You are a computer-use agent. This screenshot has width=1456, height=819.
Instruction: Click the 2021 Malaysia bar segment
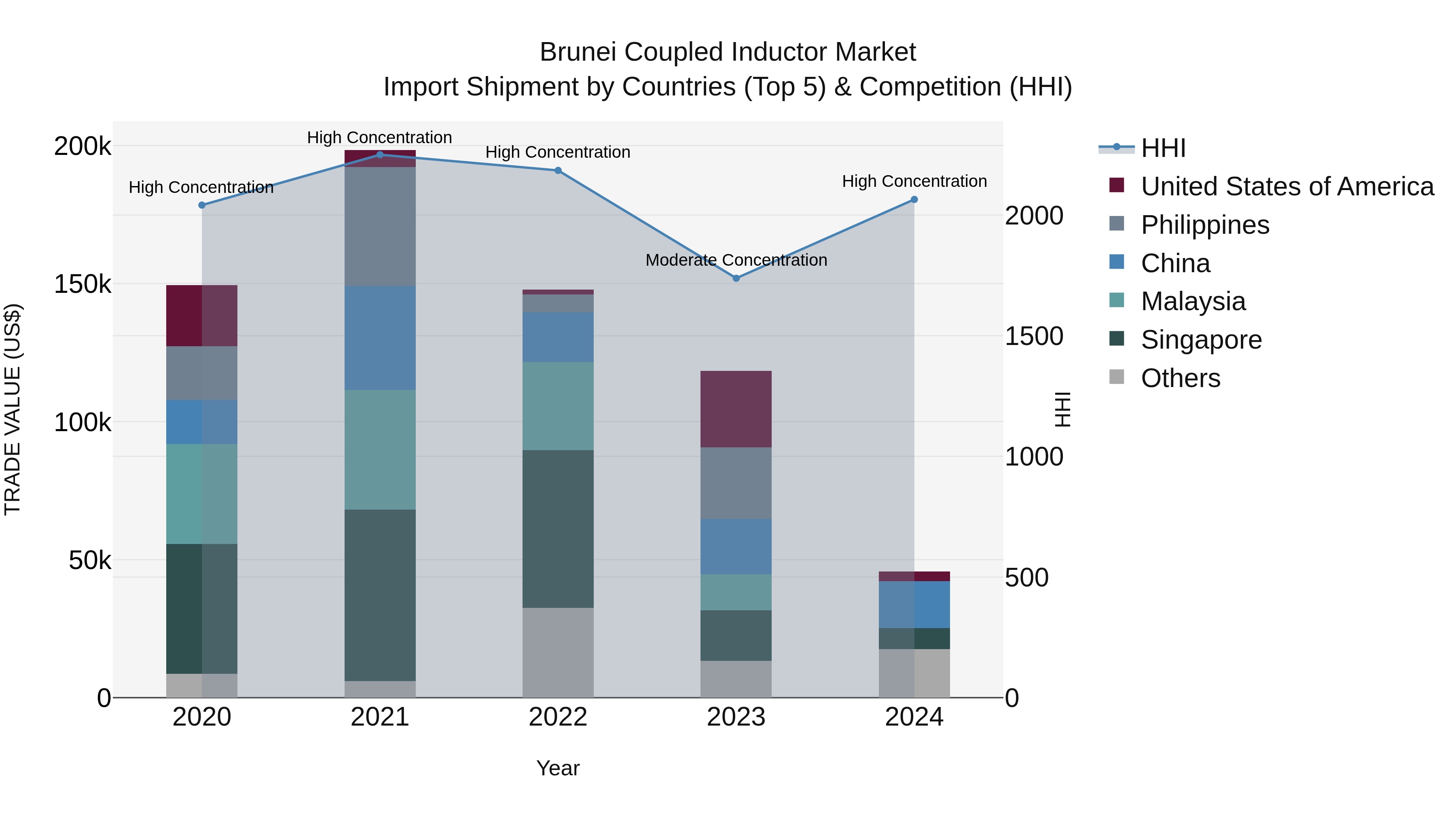380,450
